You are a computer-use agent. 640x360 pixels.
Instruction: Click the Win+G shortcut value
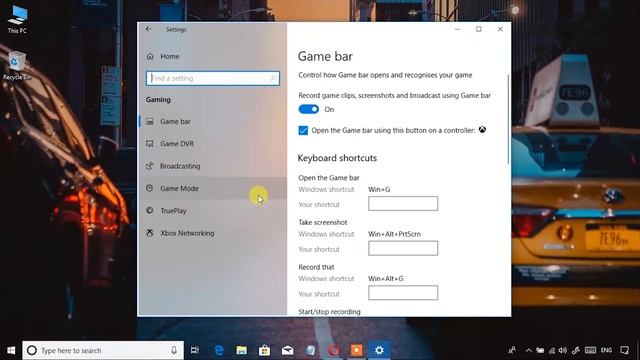379,189
